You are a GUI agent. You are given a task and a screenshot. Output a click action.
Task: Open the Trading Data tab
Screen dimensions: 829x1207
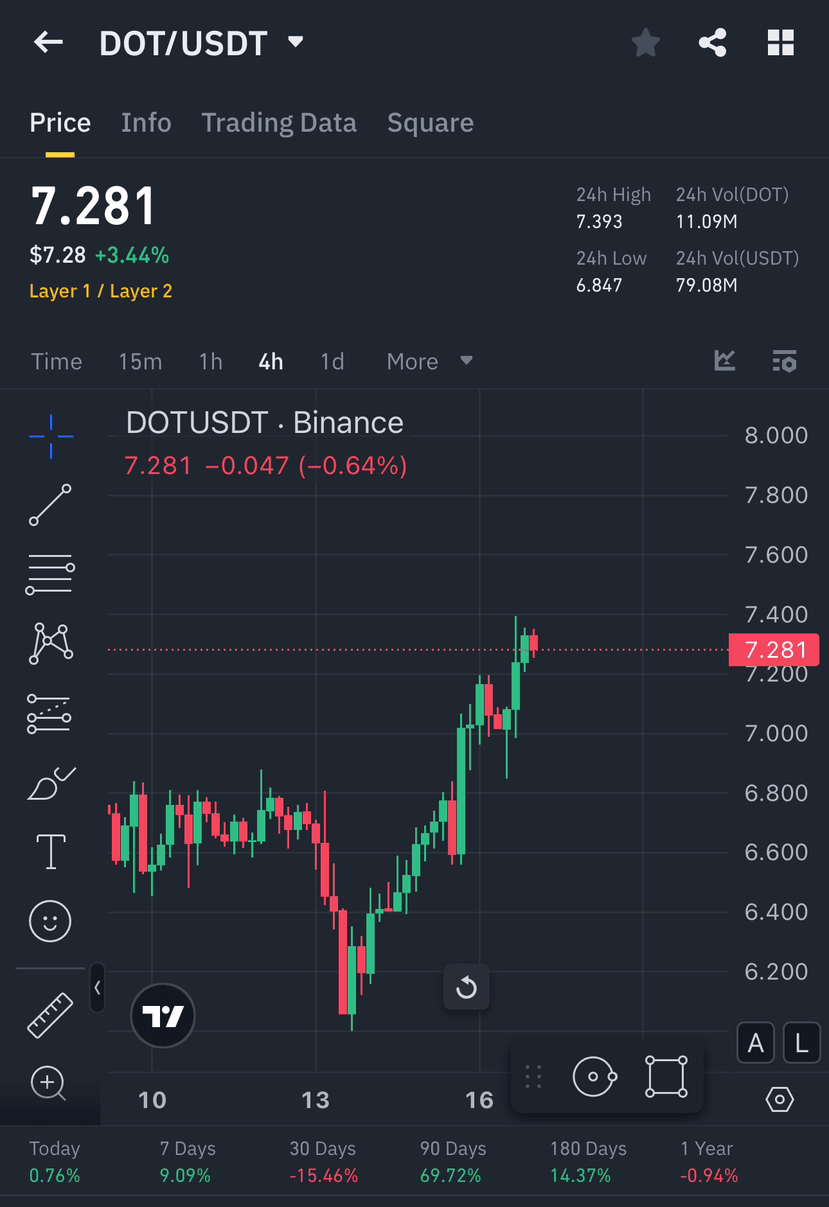[279, 123]
